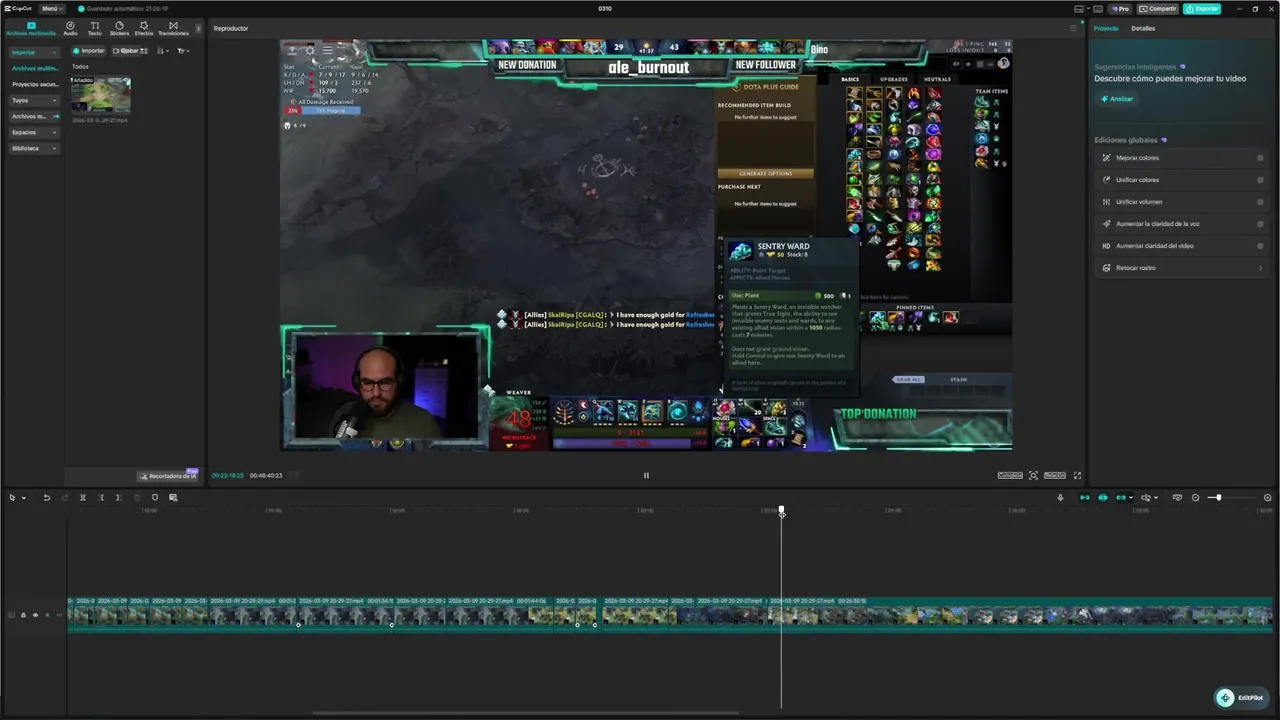Delete right of playhead

(x=118, y=497)
